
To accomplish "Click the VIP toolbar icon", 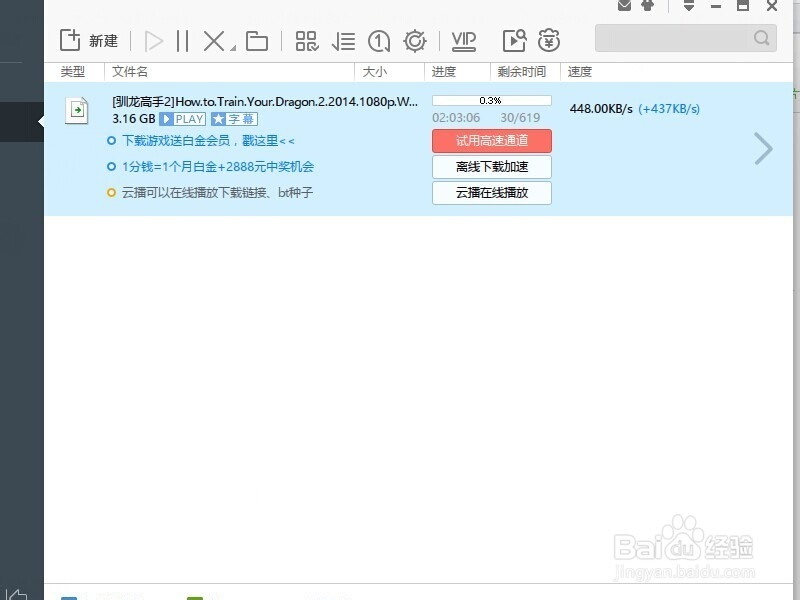I will pos(464,41).
